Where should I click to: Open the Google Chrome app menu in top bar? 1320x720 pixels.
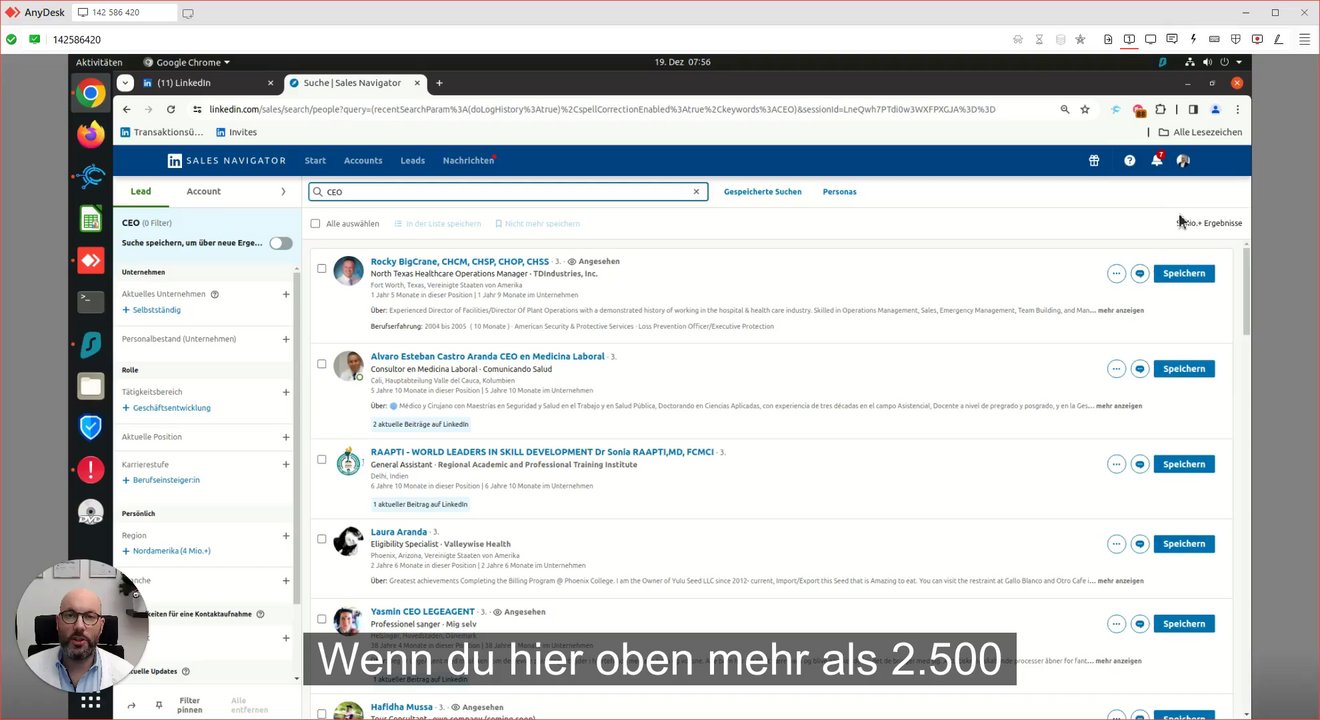187,62
